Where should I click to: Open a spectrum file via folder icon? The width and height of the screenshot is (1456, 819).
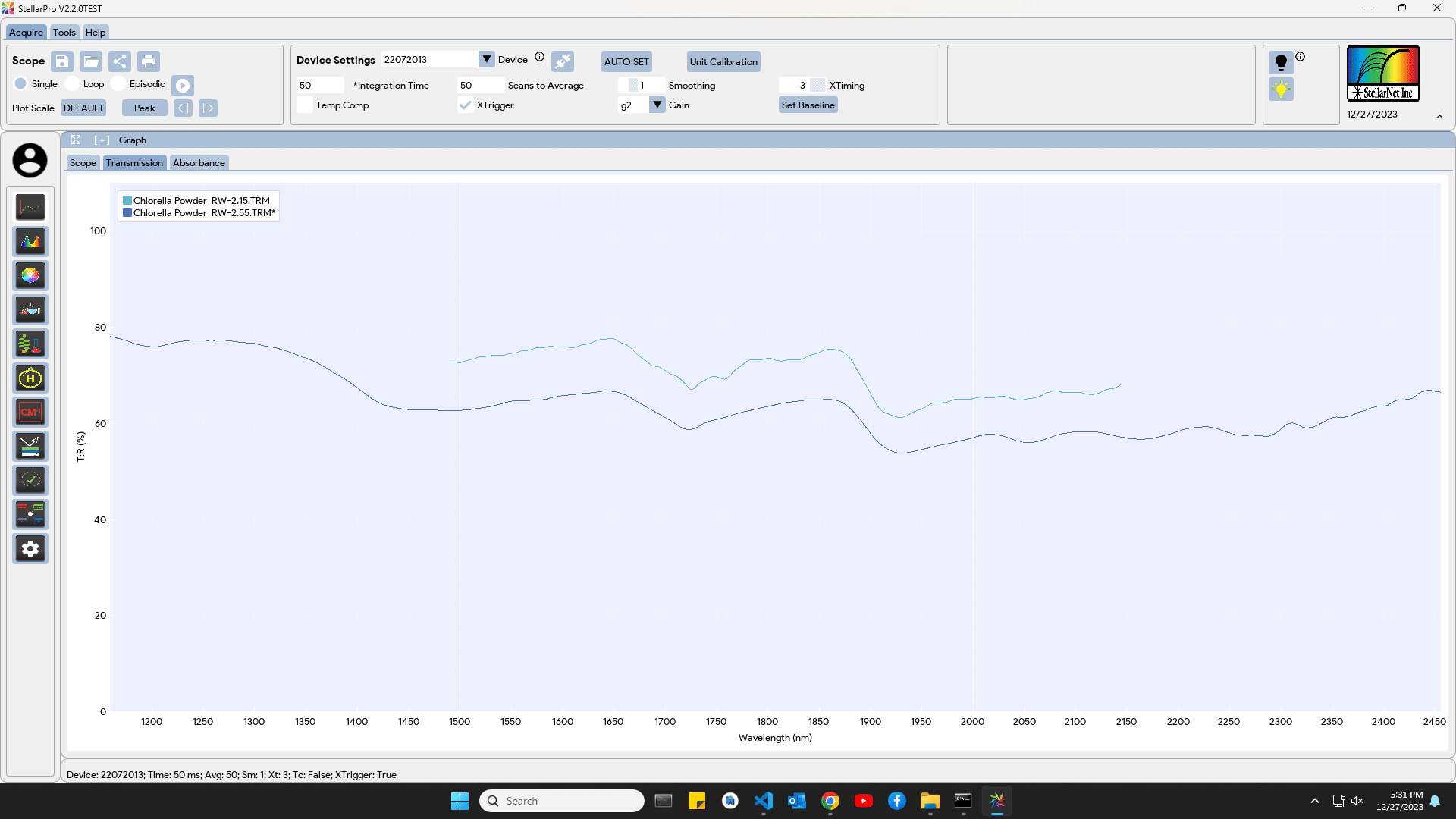click(x=91, y=61)
